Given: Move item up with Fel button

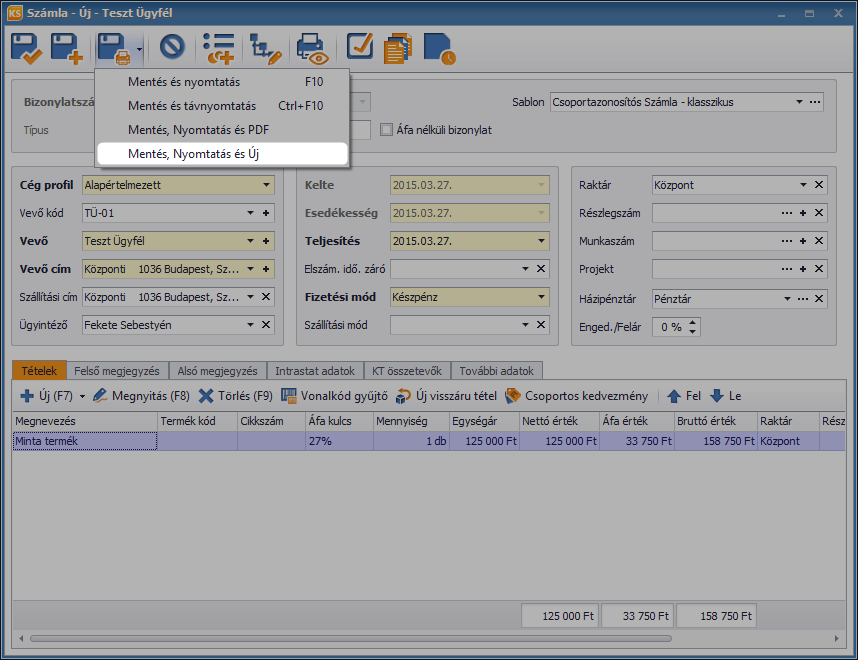Looking at the screenshot, I should click(x=684, y=396).
